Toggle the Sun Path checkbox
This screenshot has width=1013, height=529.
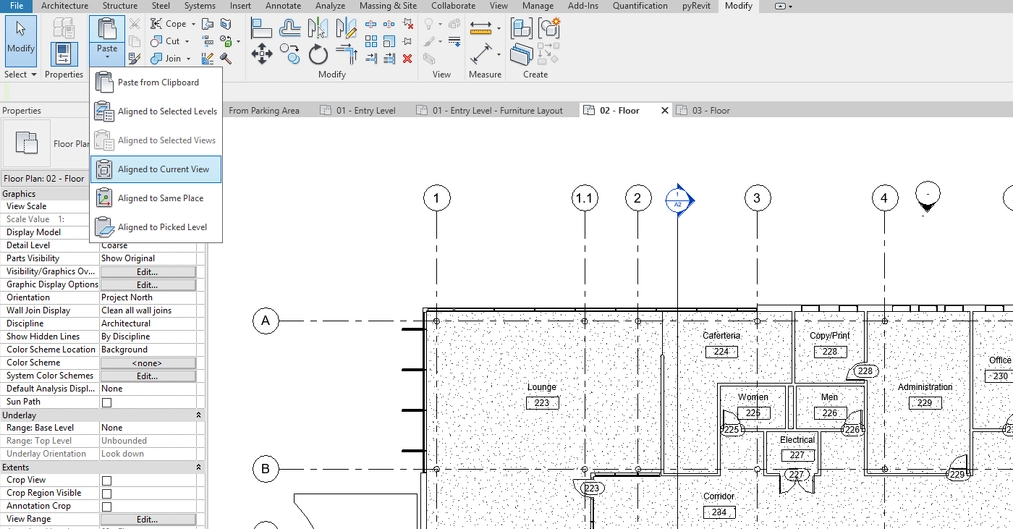tap(107, 402)
